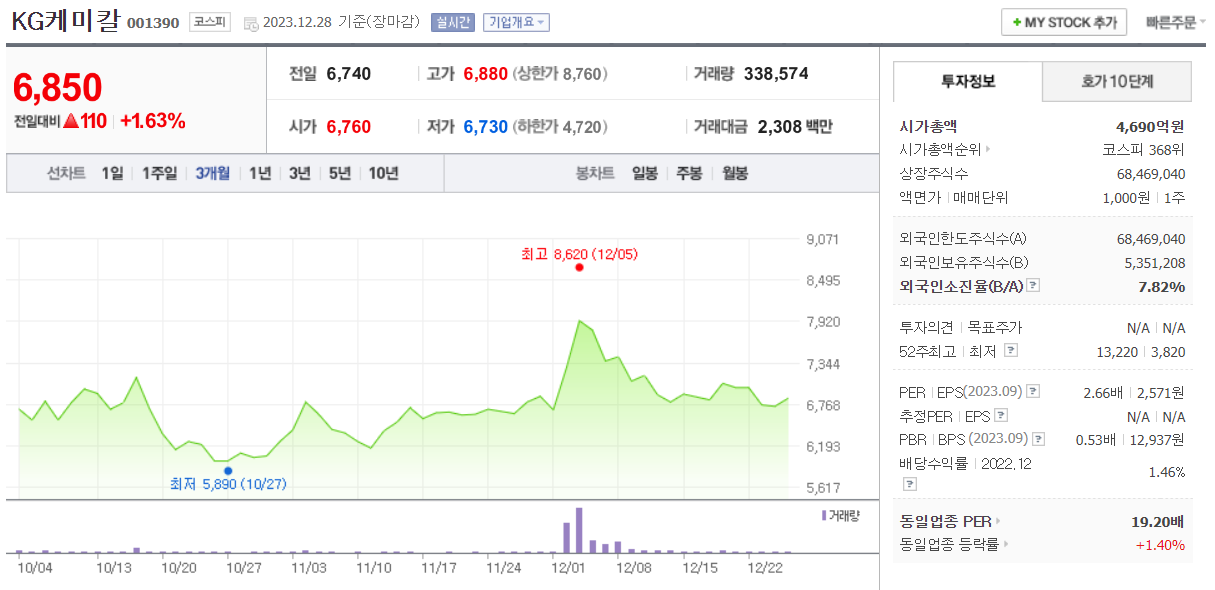
Task: Show the 월봉 candlestick chart
Action: click(x=735, y=173)
